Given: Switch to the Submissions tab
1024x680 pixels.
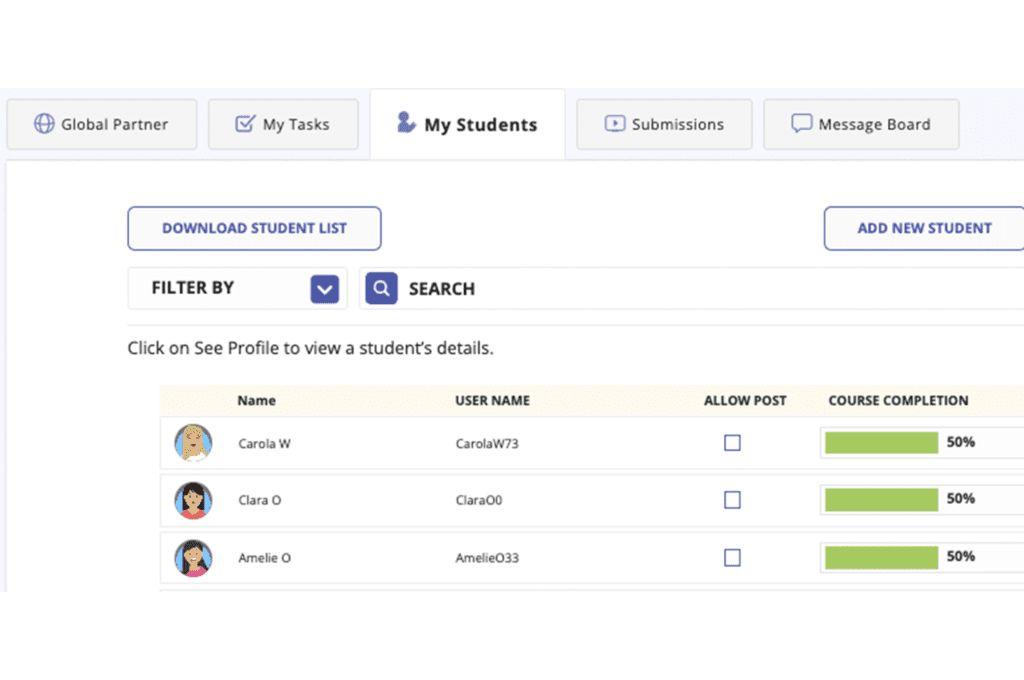Looking at the screenshot, I should click(x=664, y=124).
